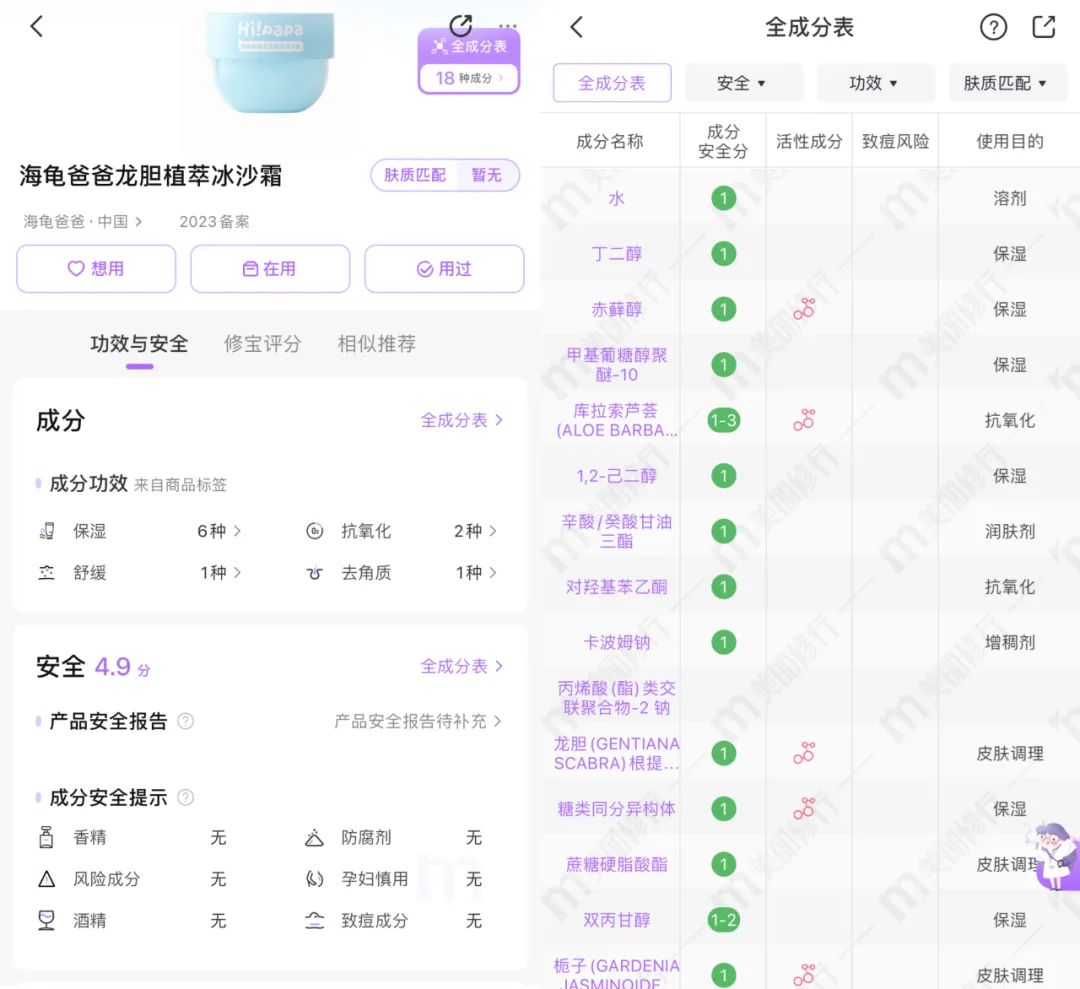Viewport: 1080px width, 989px height.
Task: Tap the 抗氧化 efficacy icon
Action: coord(314,531)
